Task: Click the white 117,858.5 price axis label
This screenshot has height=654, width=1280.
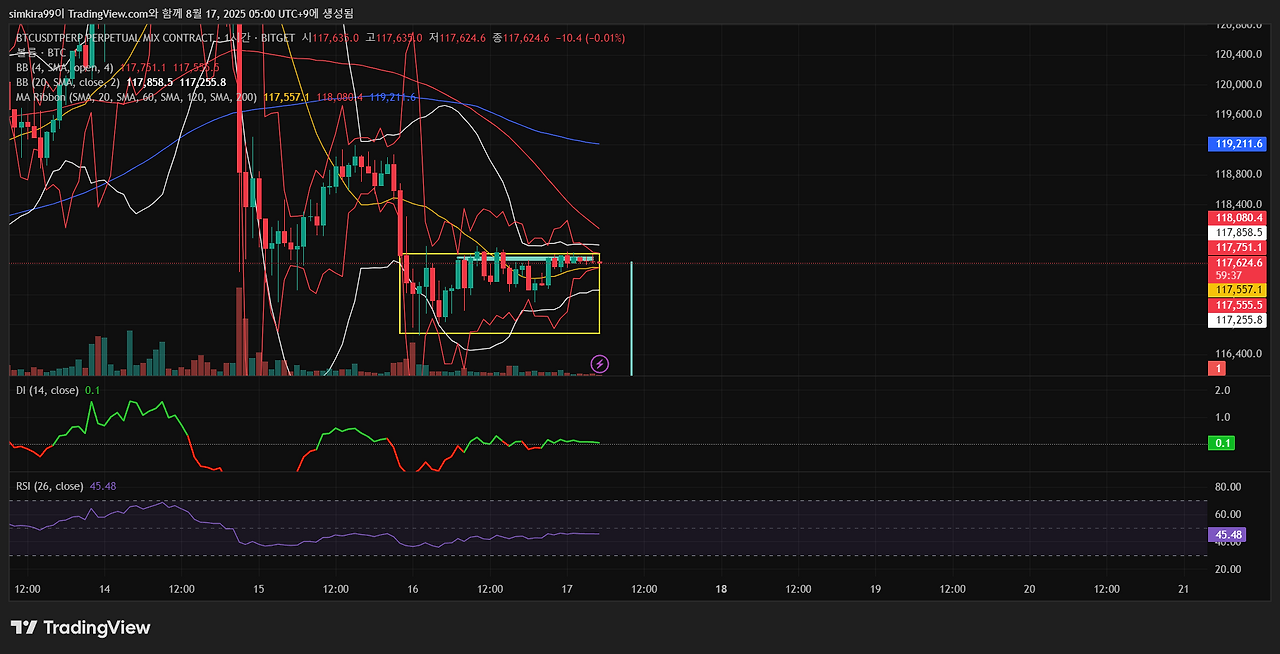Action: (1238, 232)
